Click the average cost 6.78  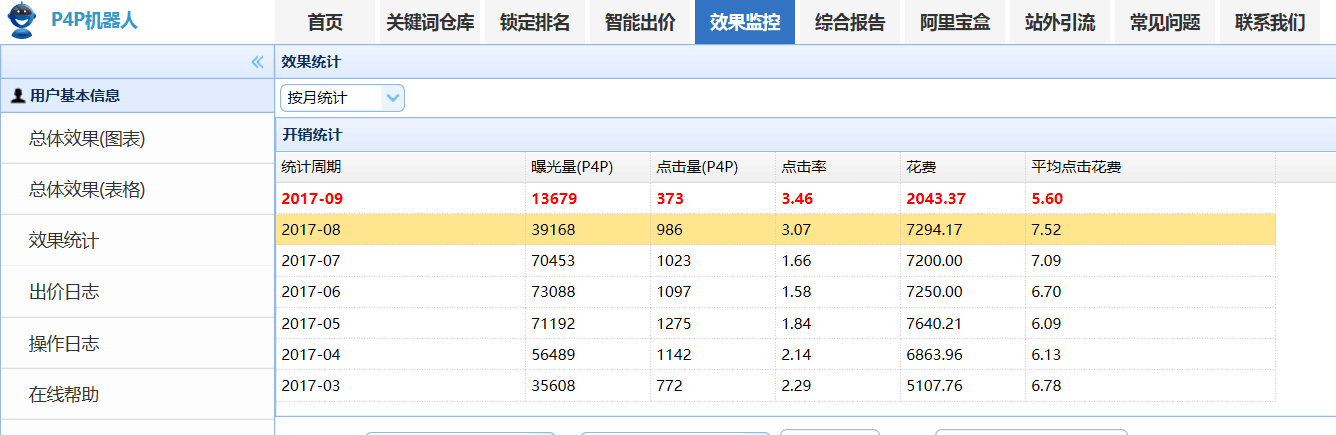point(1046,385)
